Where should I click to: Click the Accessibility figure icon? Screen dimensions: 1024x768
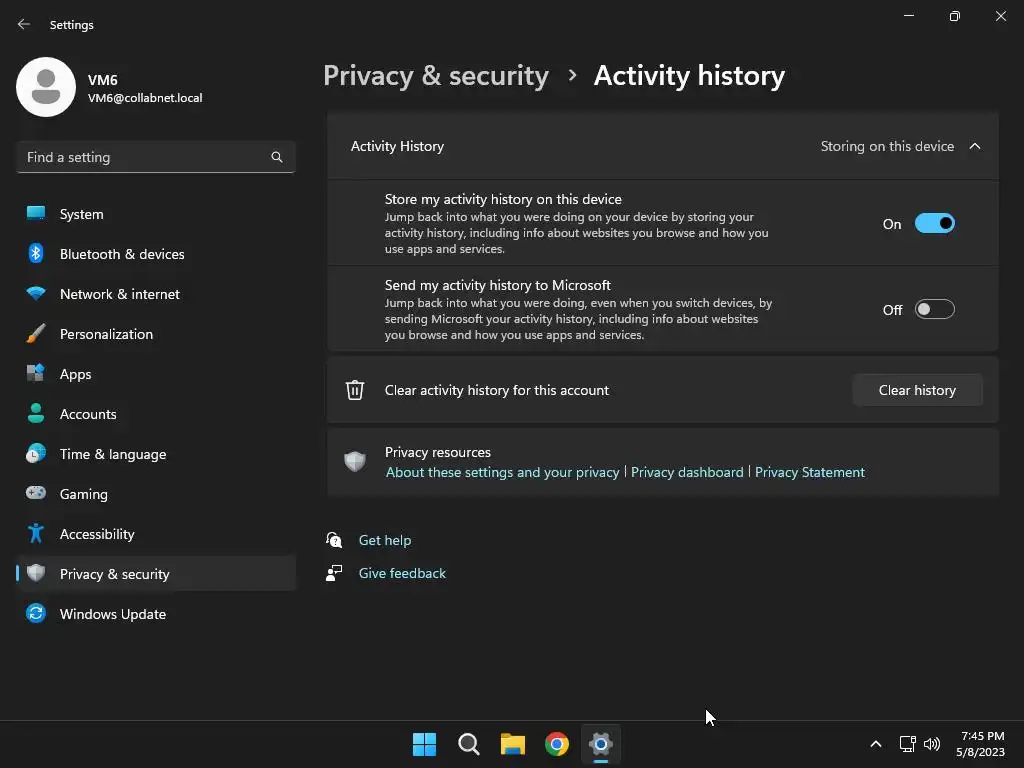tap(36, 534)
